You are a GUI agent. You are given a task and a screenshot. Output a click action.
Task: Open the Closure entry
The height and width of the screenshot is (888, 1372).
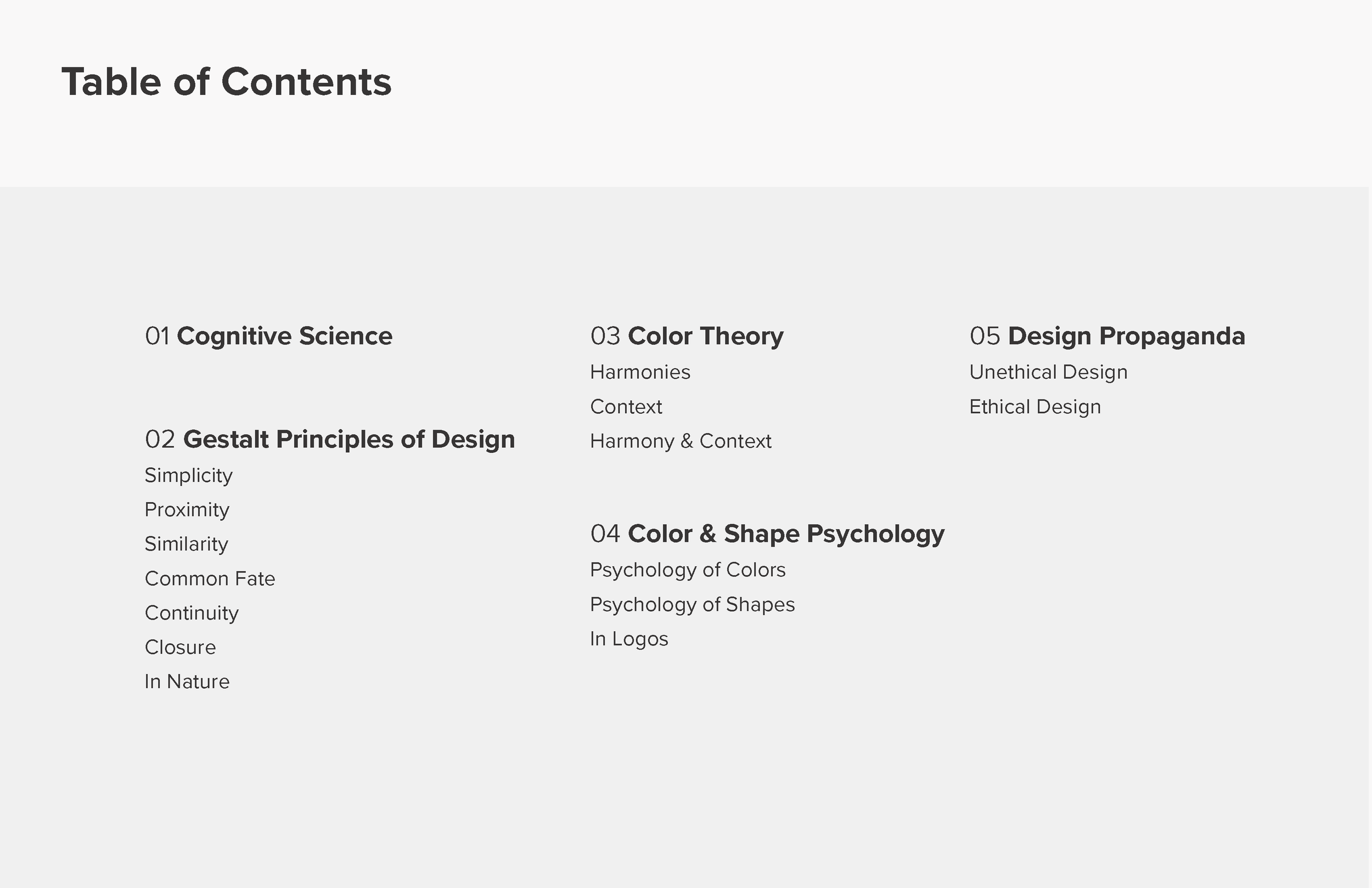point(181,648)
